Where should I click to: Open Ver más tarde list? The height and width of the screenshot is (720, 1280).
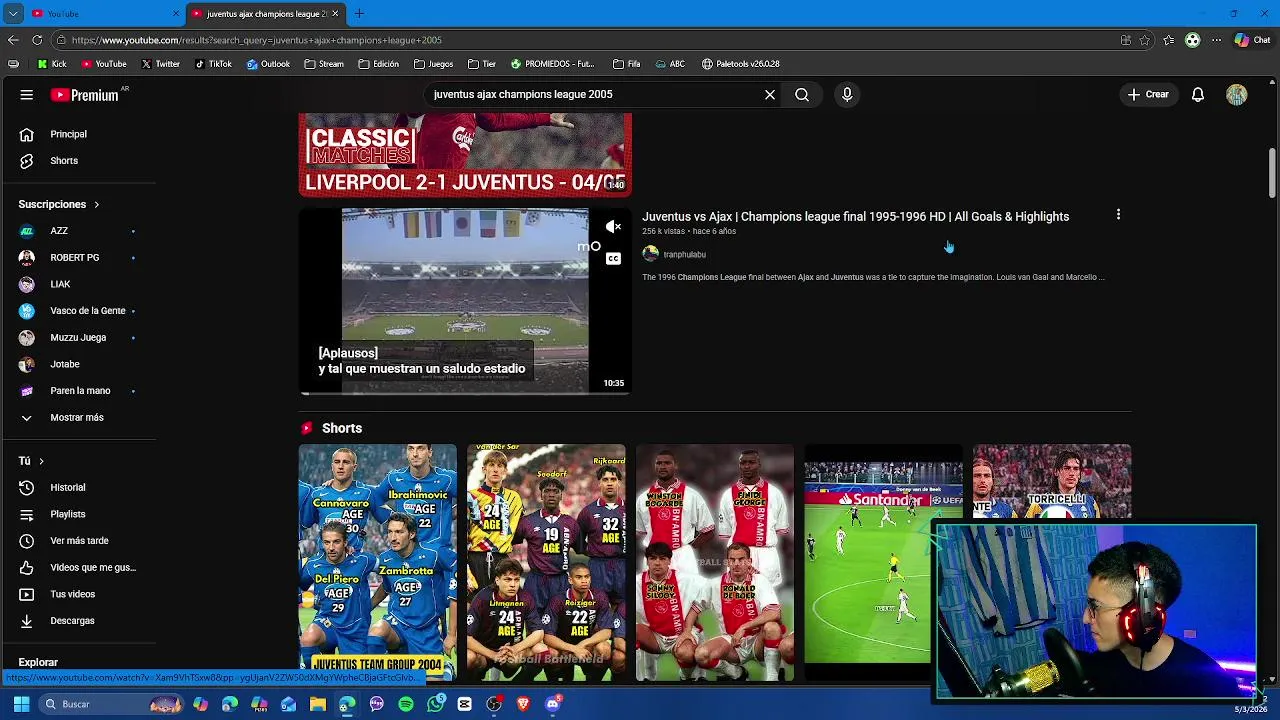(x=78, y=541)
